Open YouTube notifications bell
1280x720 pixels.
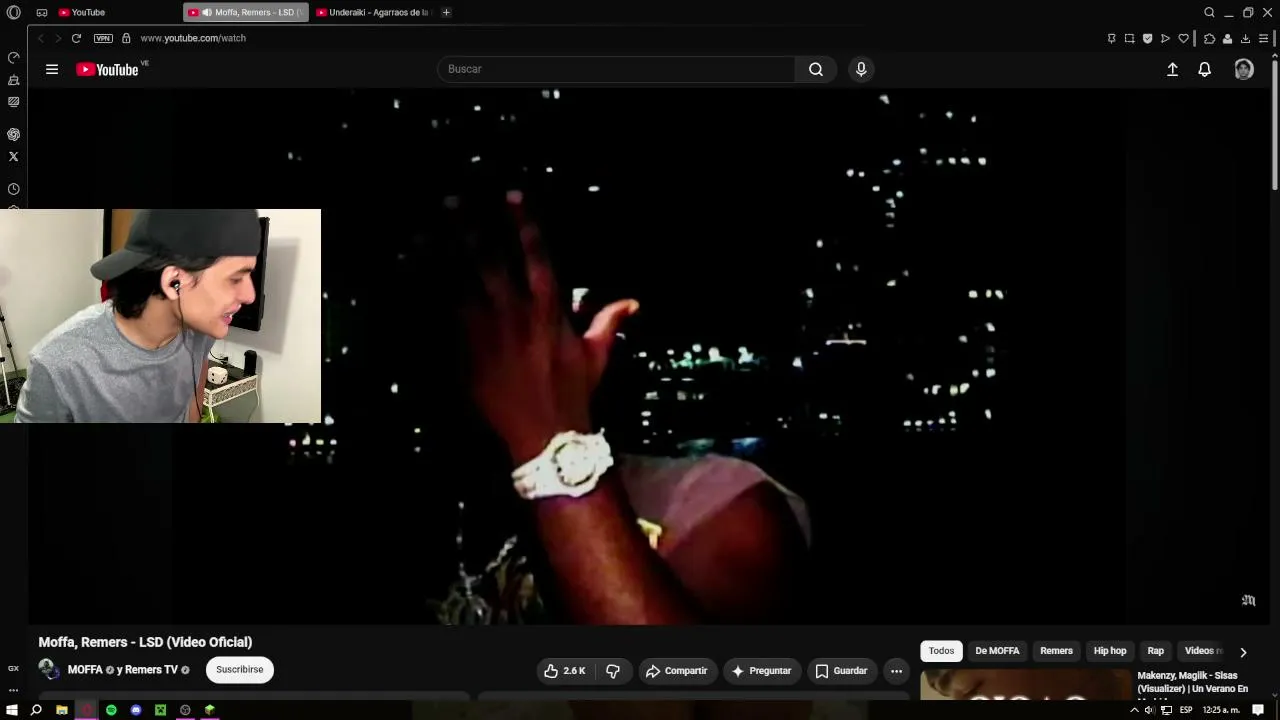(x=1205, y=69)
